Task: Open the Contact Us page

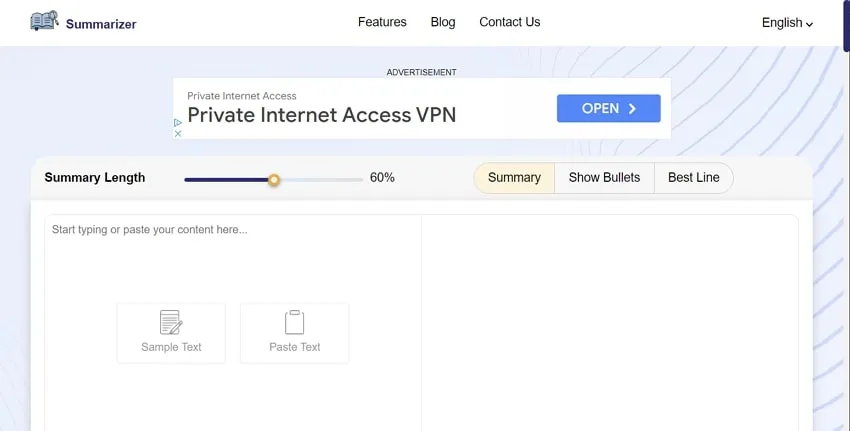Action: (509, 22)
